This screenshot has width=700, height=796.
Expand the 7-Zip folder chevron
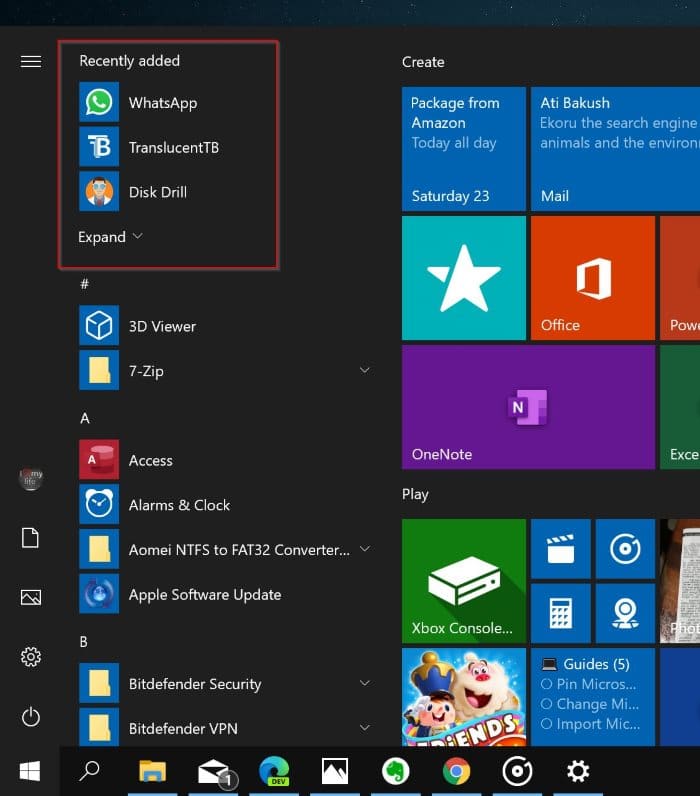364,370
